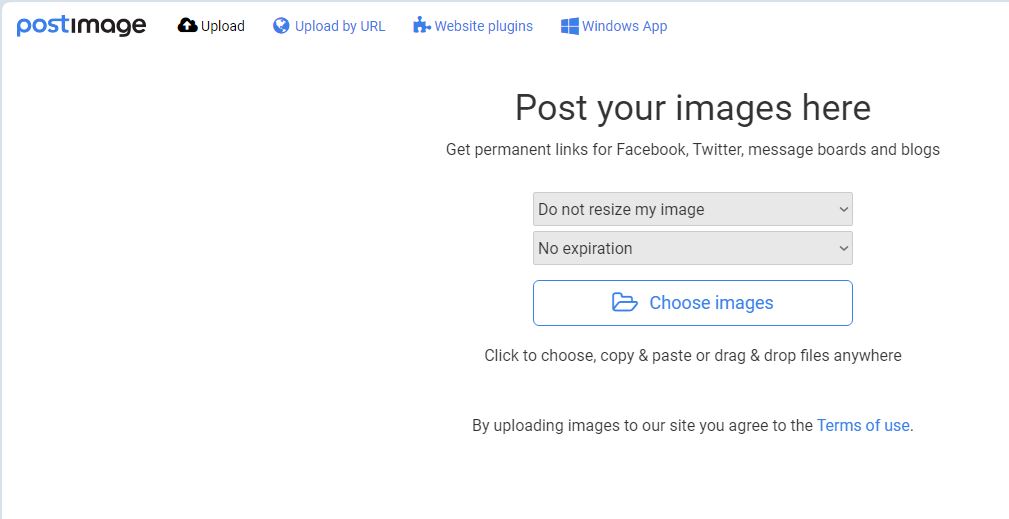Image resolution: width=1009 pixels, height=519 pixels.
Task: Open the 'No expiration' dropdown
Action: (x=692, y=248)
